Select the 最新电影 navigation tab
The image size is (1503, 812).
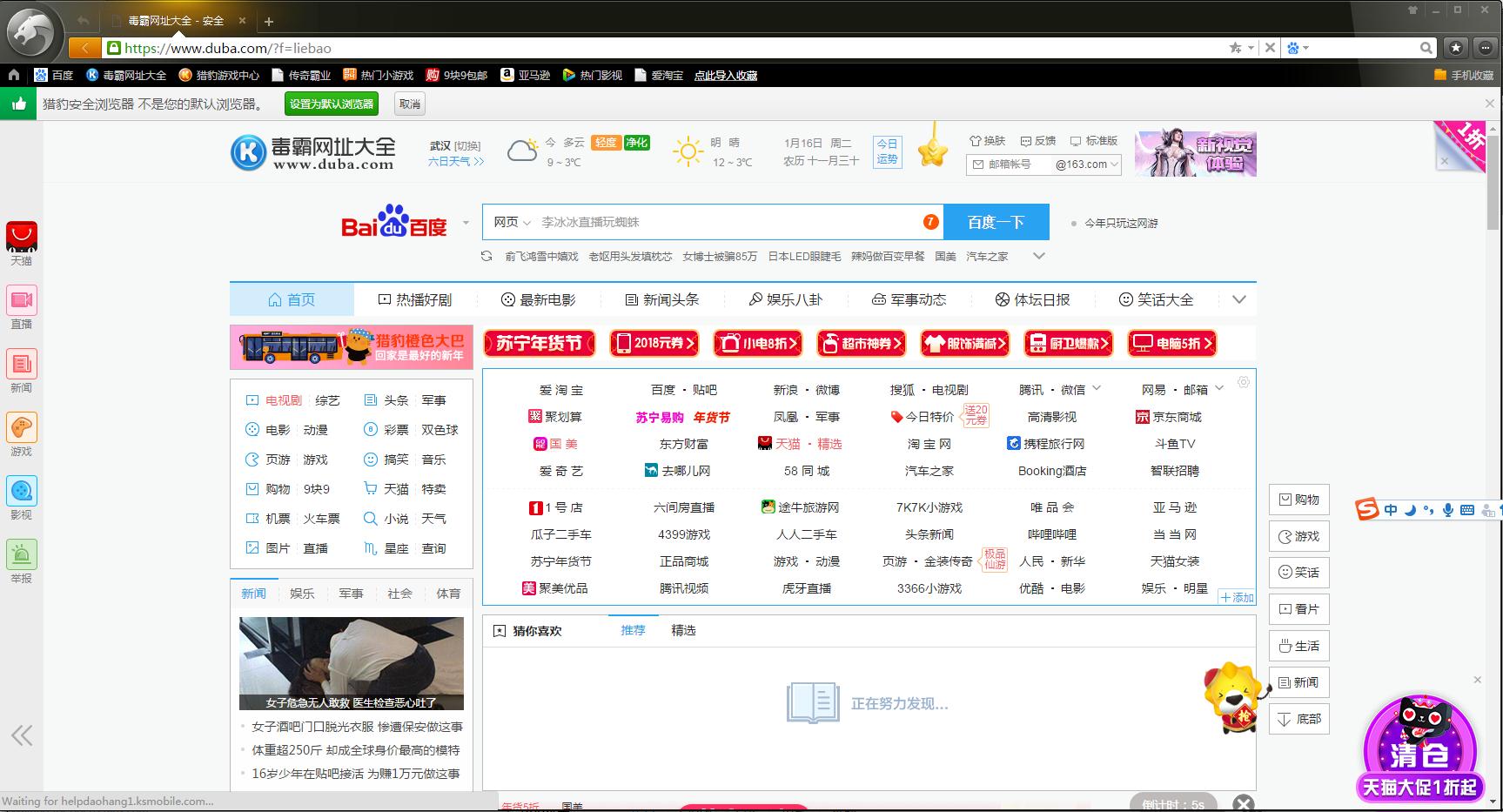(539, 299)
